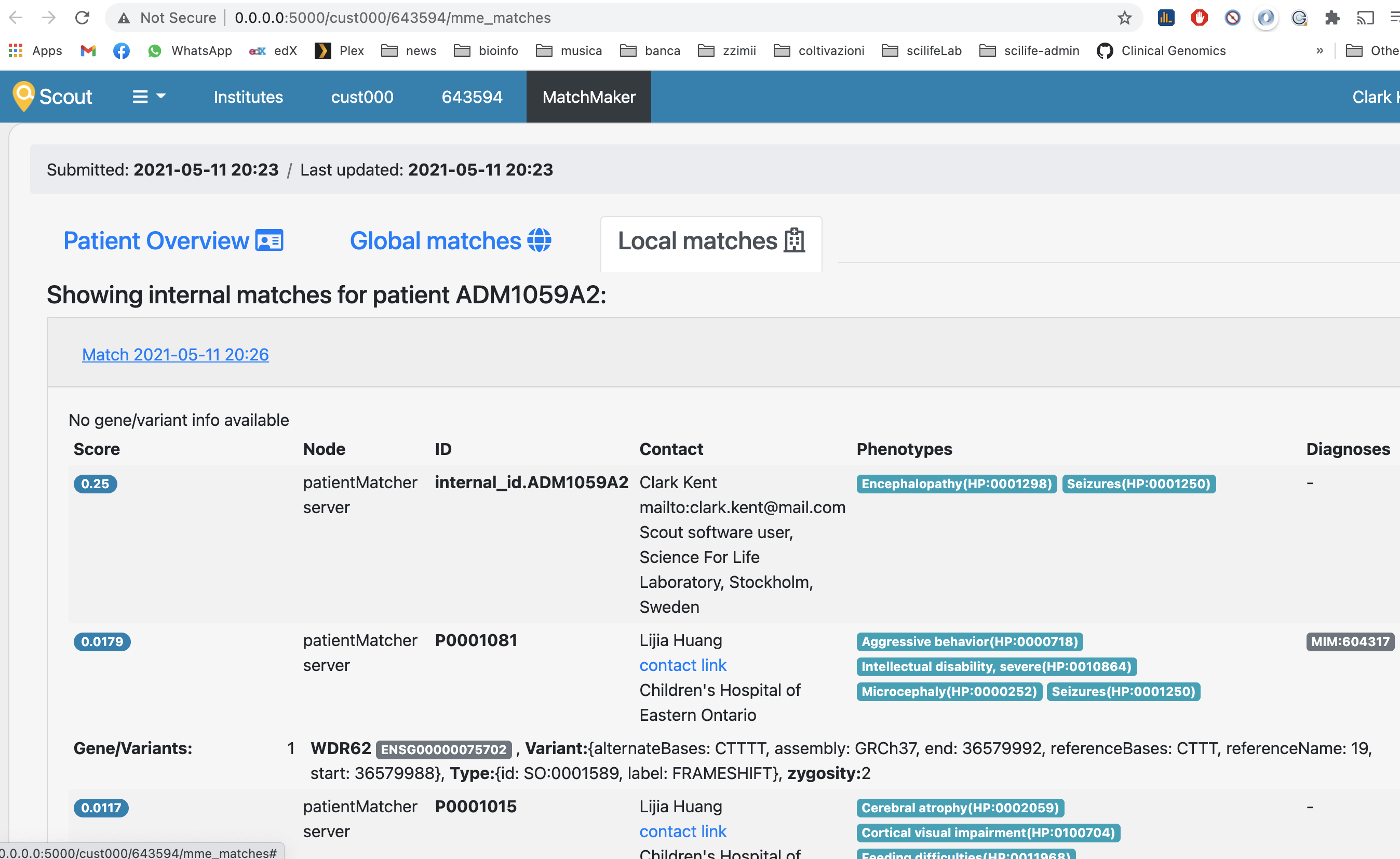Open case 643594 in the navbar

click(x=472, y=97)
